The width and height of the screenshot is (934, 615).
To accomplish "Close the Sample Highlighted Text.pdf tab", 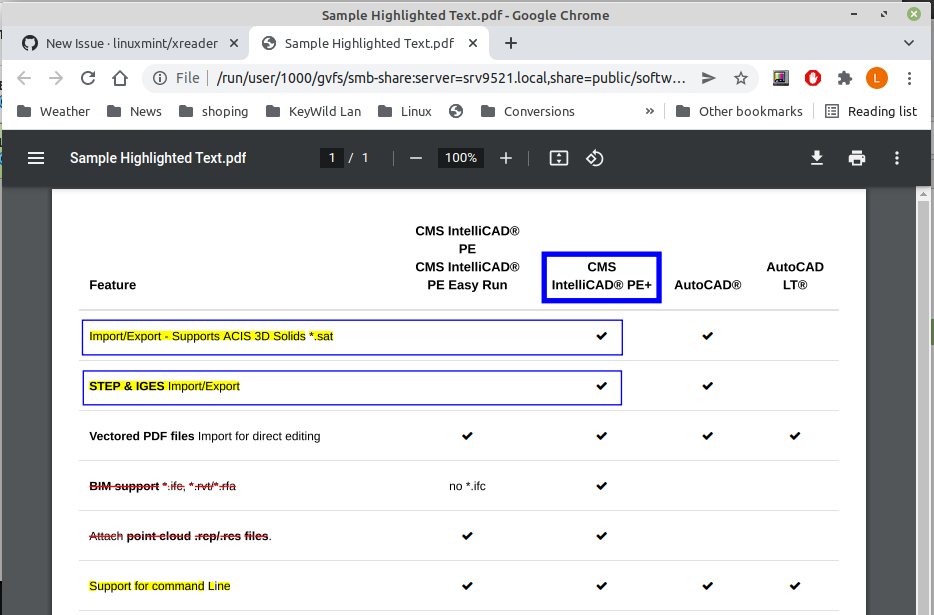I will 473,43.
